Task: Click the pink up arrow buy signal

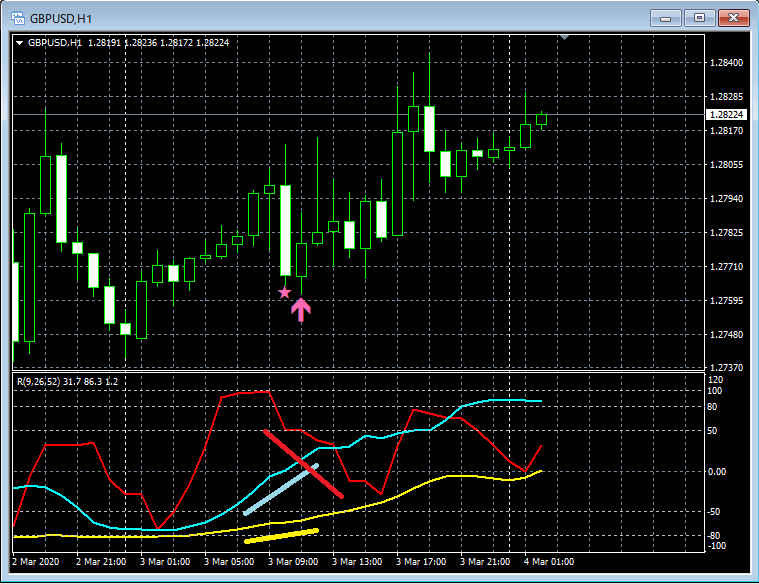Action: [301, 309]
